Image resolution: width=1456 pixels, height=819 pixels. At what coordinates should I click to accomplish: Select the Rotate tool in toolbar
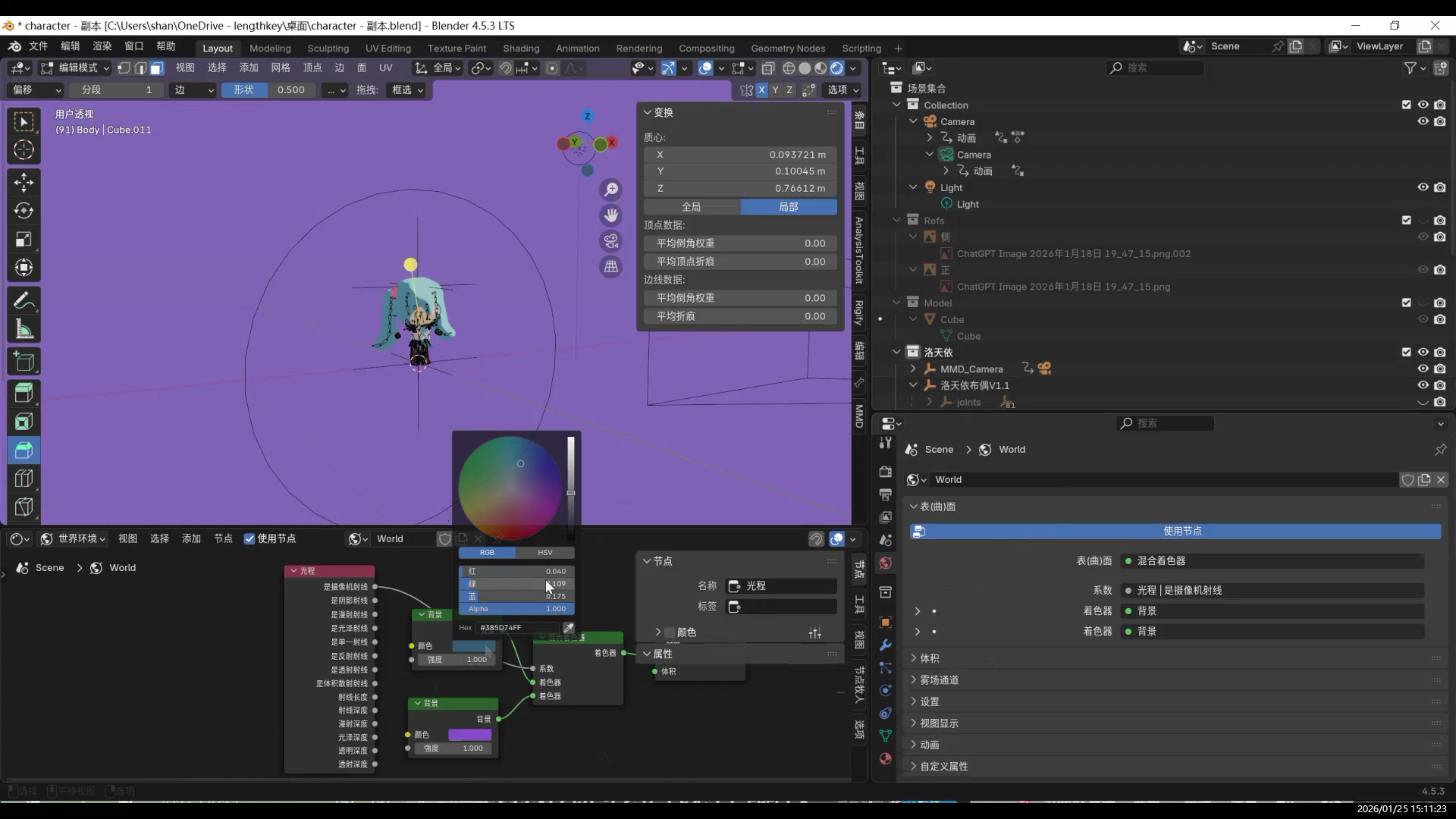click(x=24, y=211)
